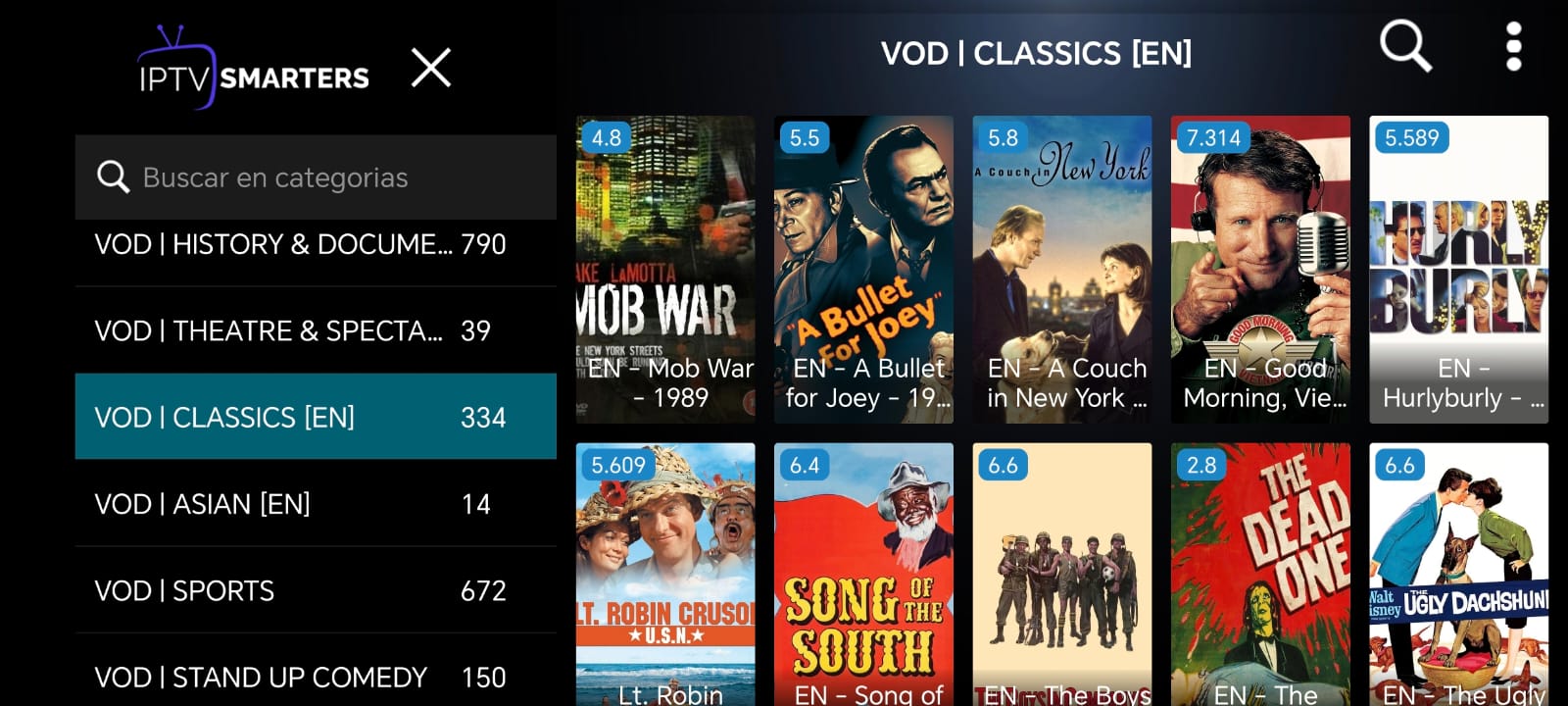This screenshot has height=706, width=1568.
Task: Open the Mob War 1989 movie poster
Action: tap(665, 270)
